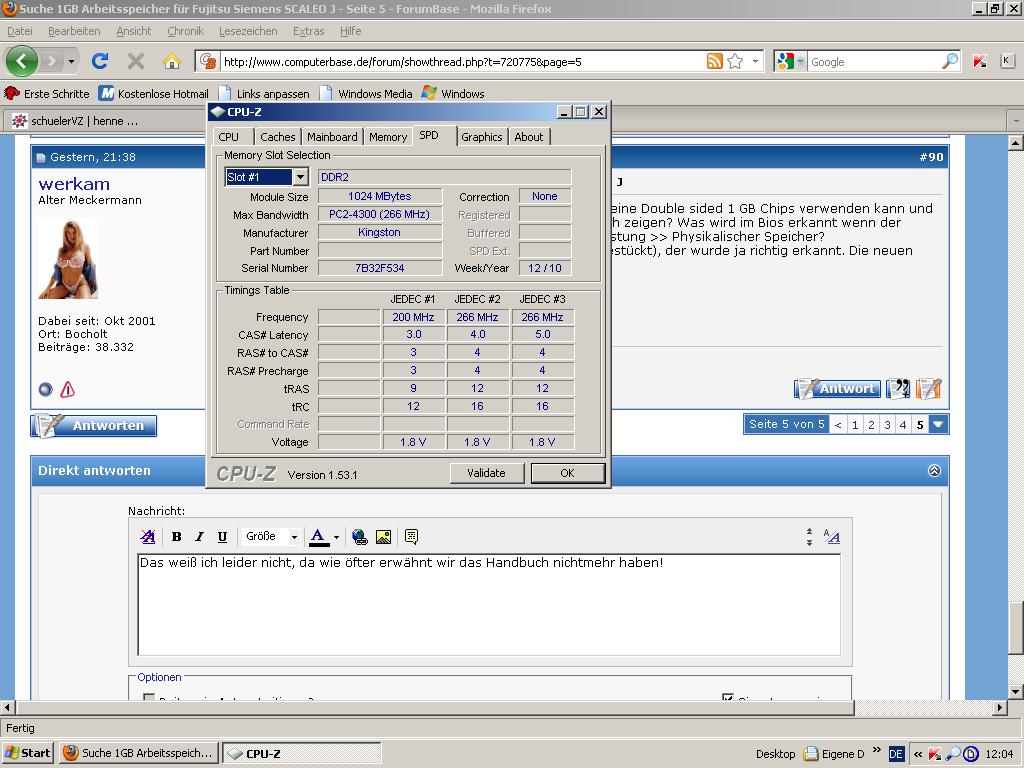Switch to About tab in CPU-Z

click(x=528, y=137)
